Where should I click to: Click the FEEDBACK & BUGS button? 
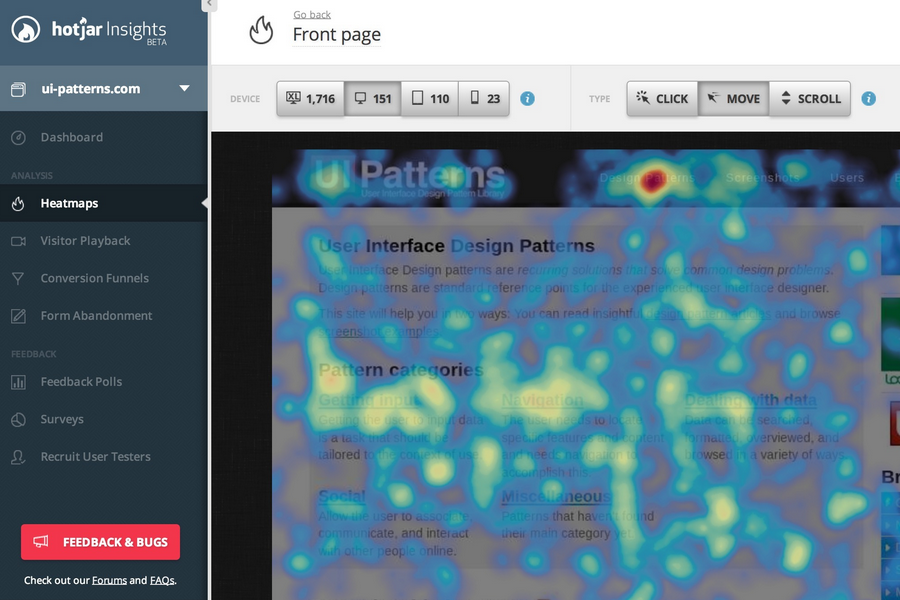[x=100, y=542]
